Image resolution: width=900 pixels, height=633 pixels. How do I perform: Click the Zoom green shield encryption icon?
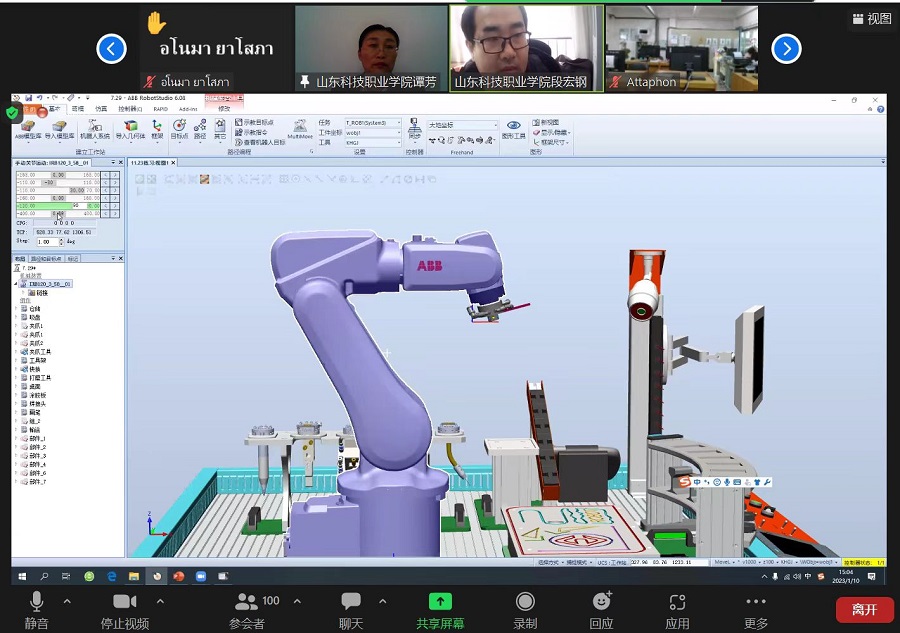12,112
